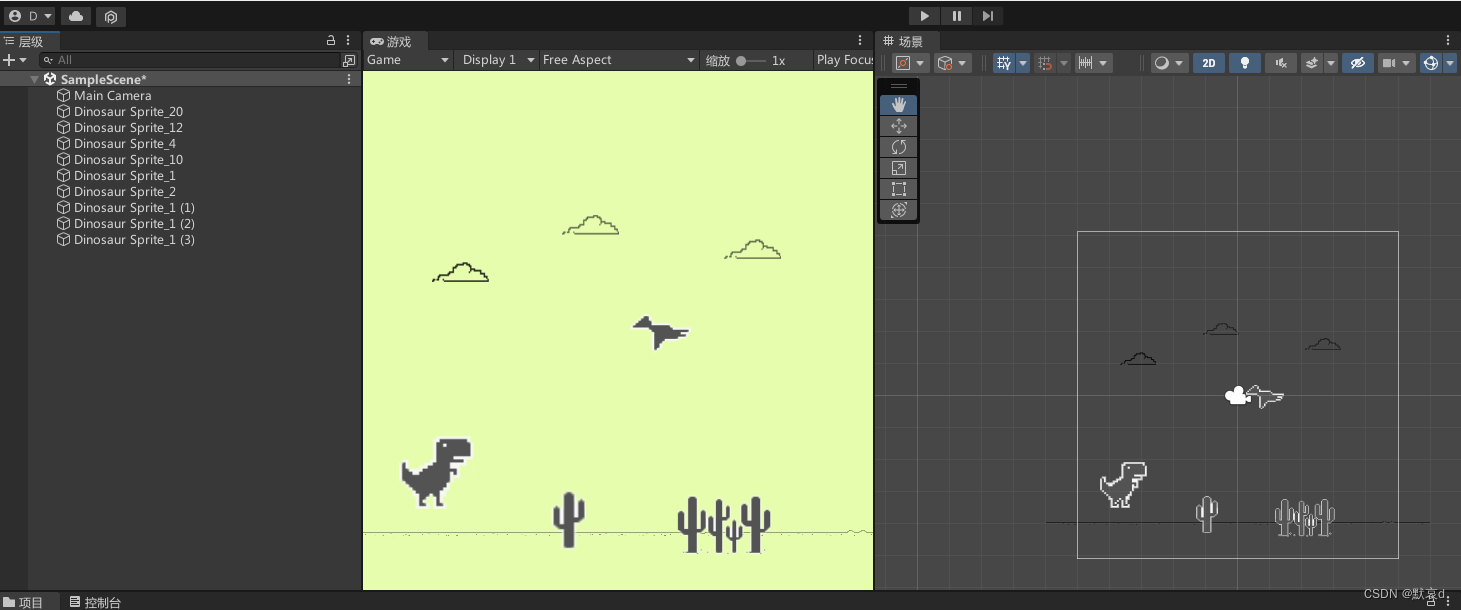The width and height of the screenshot is (1461, 610).
Task: Toggle scene lighting bulb button
Action: click(1244, 63)
